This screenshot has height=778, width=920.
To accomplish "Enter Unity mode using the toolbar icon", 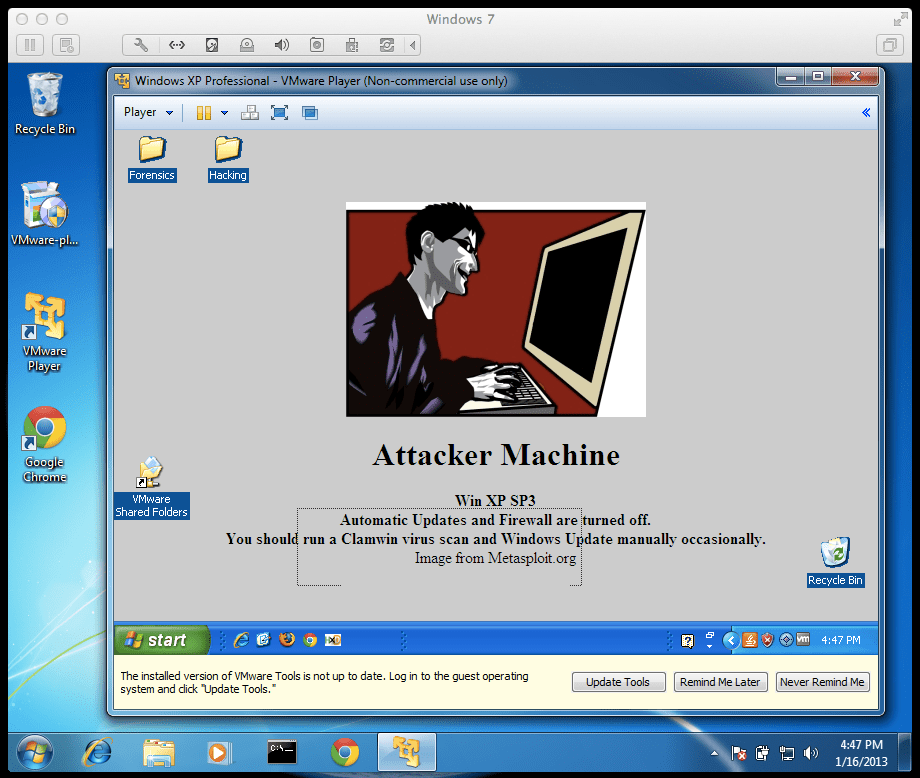I will click(310, 113).
